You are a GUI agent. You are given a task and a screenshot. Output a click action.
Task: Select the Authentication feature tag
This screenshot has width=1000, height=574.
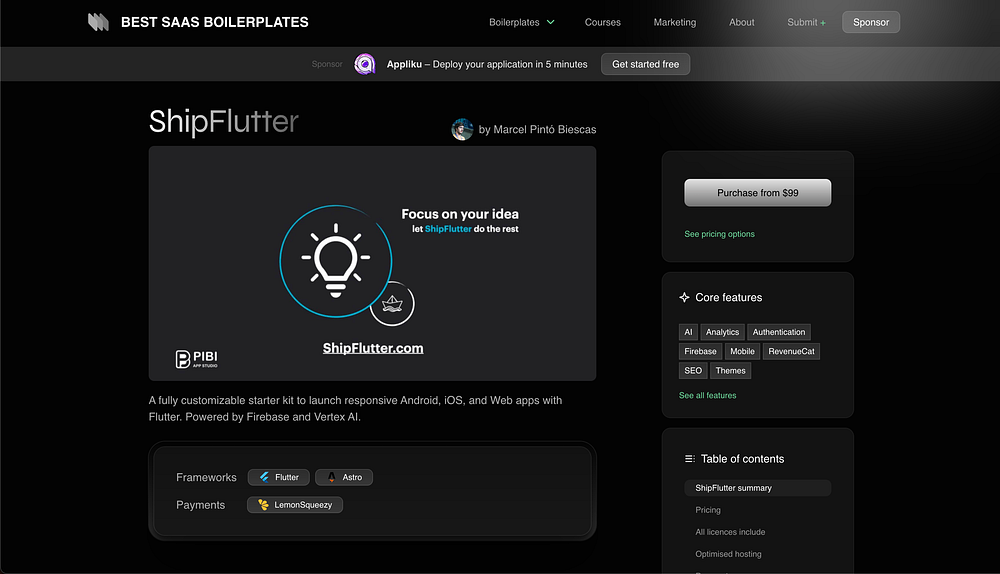click(x=779, y=332)
